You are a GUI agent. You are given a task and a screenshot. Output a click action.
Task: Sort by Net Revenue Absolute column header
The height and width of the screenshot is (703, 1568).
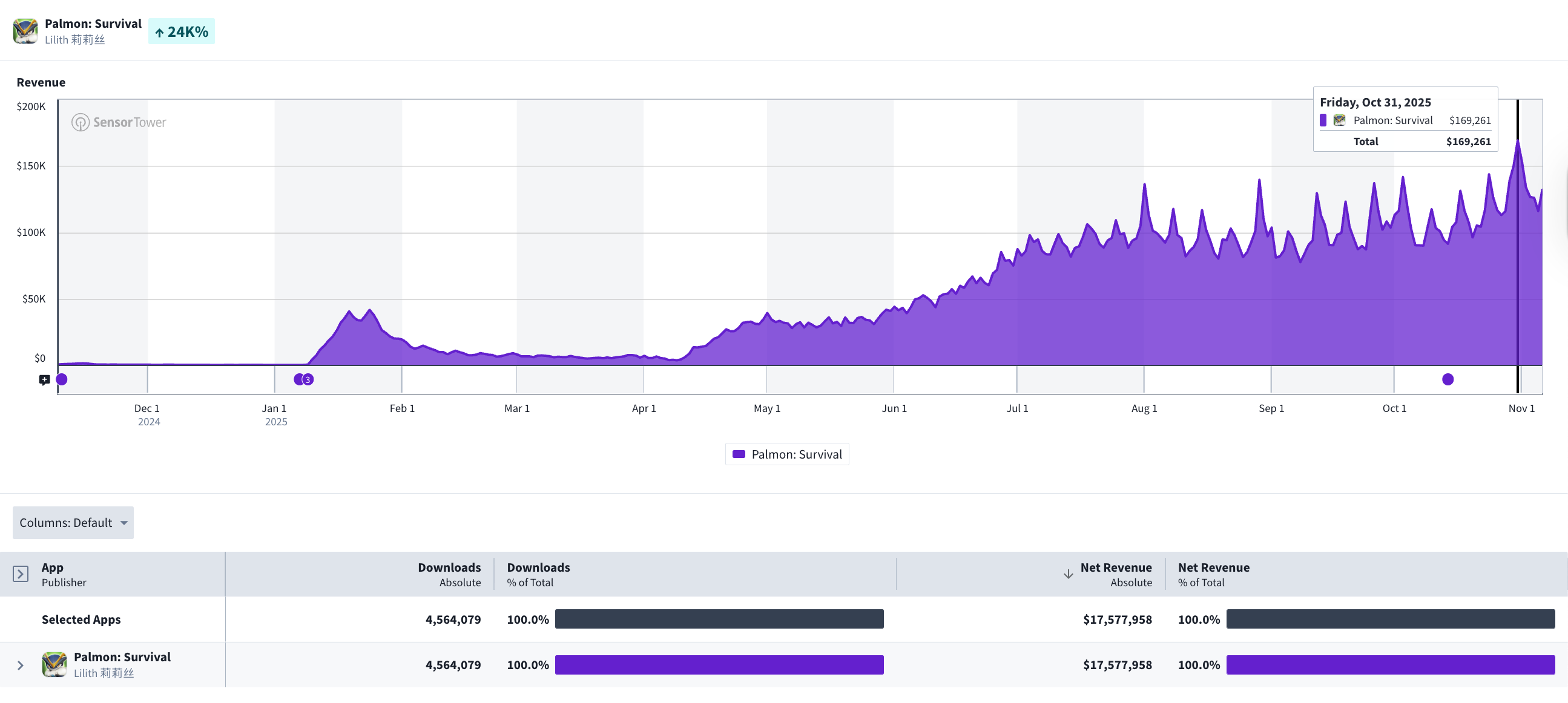(1115, 574)
